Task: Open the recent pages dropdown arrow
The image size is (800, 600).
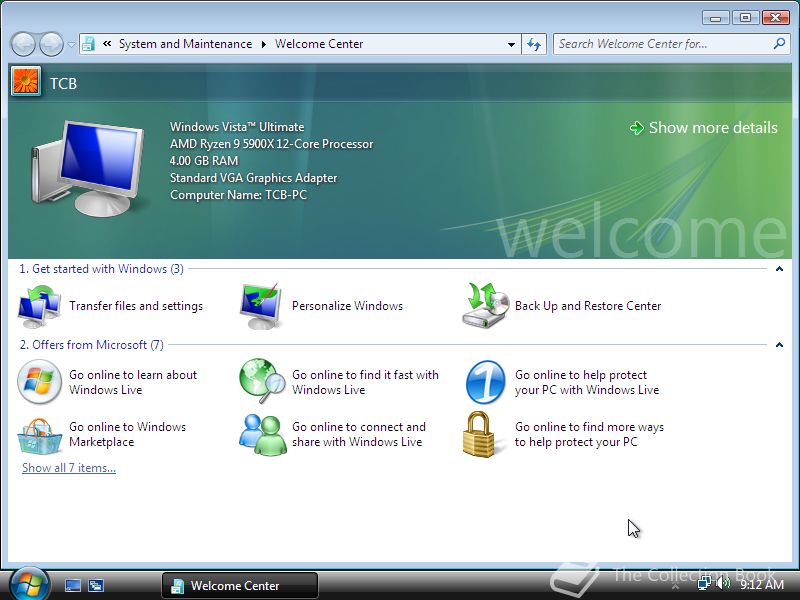Action: [71, 44]
